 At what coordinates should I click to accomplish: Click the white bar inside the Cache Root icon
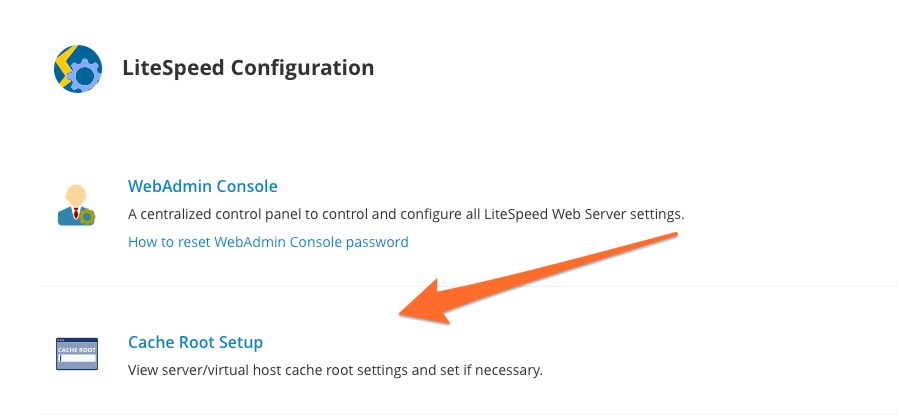pyautogui.click(x=74, y=360)
